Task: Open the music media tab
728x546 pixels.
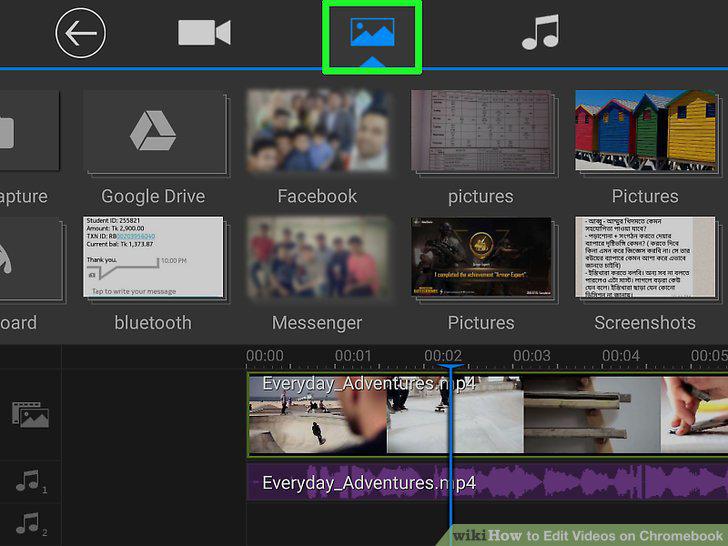Action: [540, 32]
